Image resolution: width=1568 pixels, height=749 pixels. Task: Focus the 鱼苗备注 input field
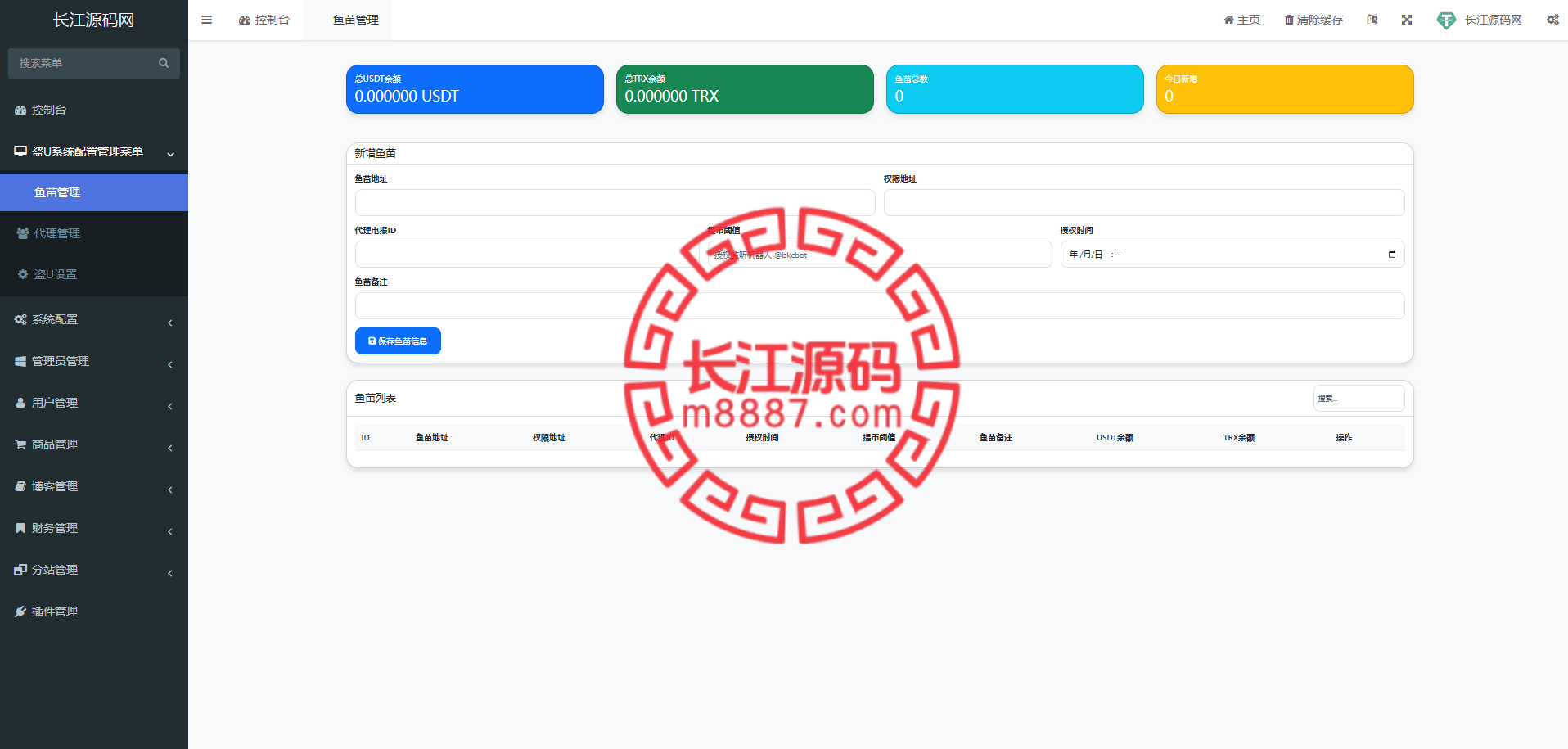point(880,305)
